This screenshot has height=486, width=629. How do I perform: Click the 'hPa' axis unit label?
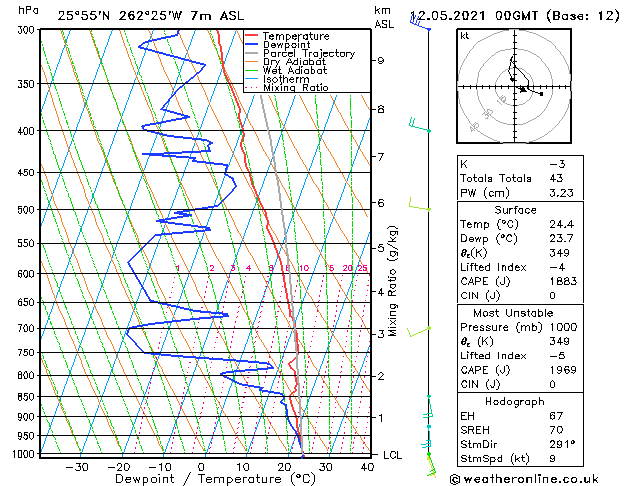(28, 11)
